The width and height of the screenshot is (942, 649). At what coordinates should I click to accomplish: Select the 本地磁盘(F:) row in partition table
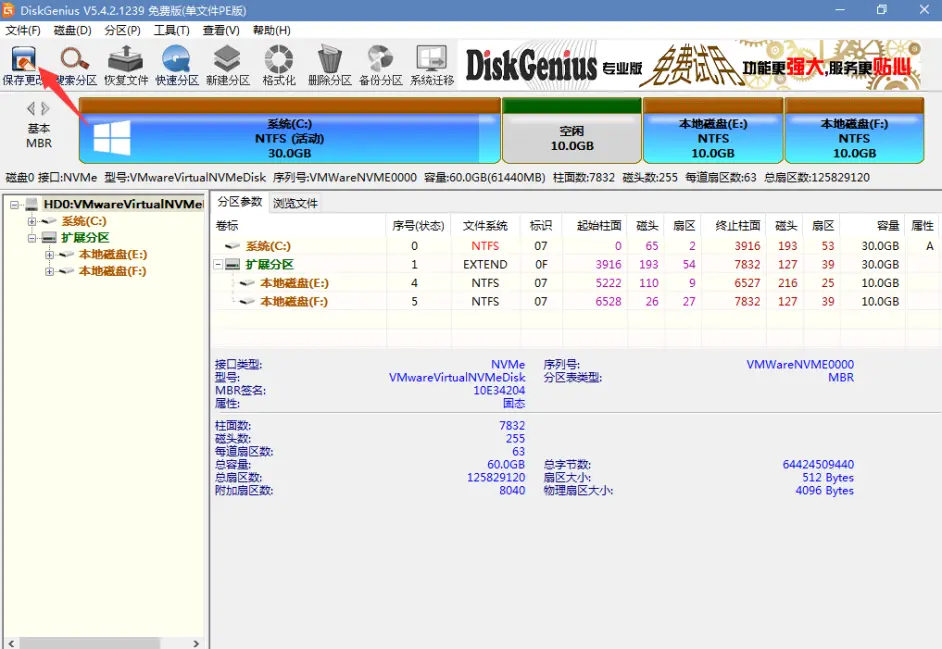(x=576, y=302)
